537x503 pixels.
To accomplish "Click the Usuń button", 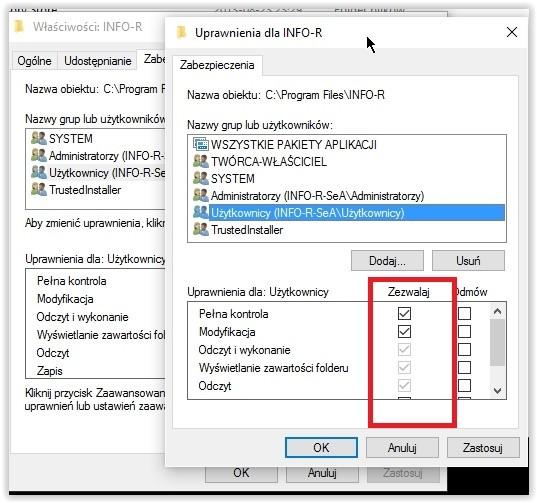I will (x=468, y=261).
